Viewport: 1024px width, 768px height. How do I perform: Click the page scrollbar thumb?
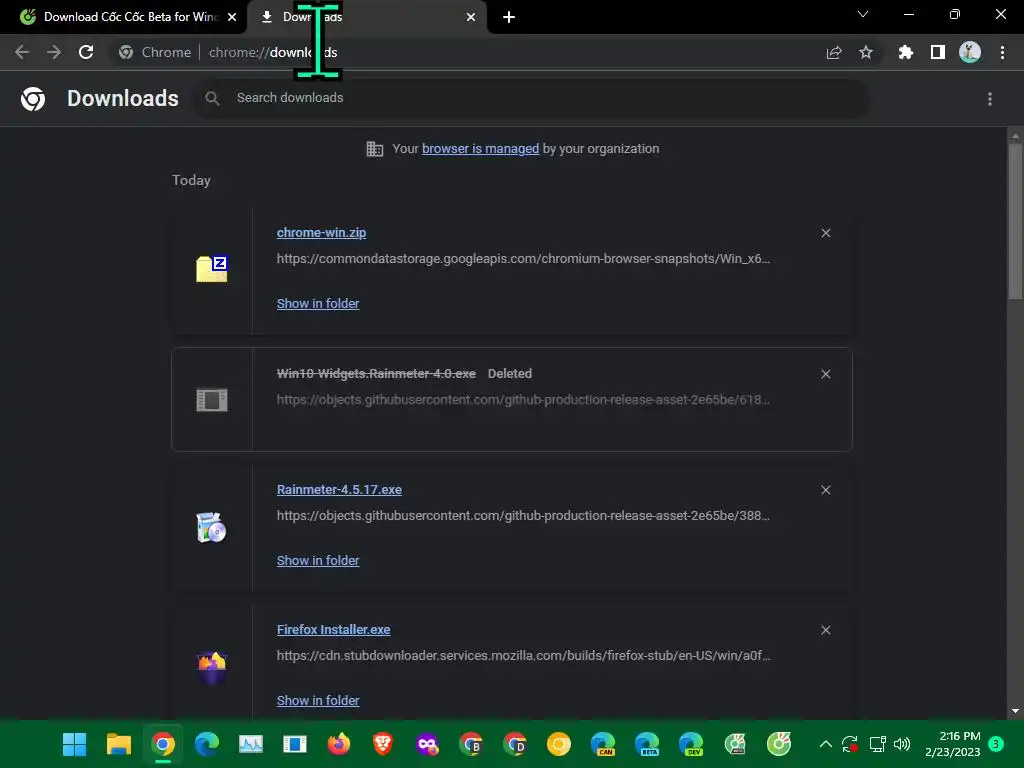(1015, 222)
